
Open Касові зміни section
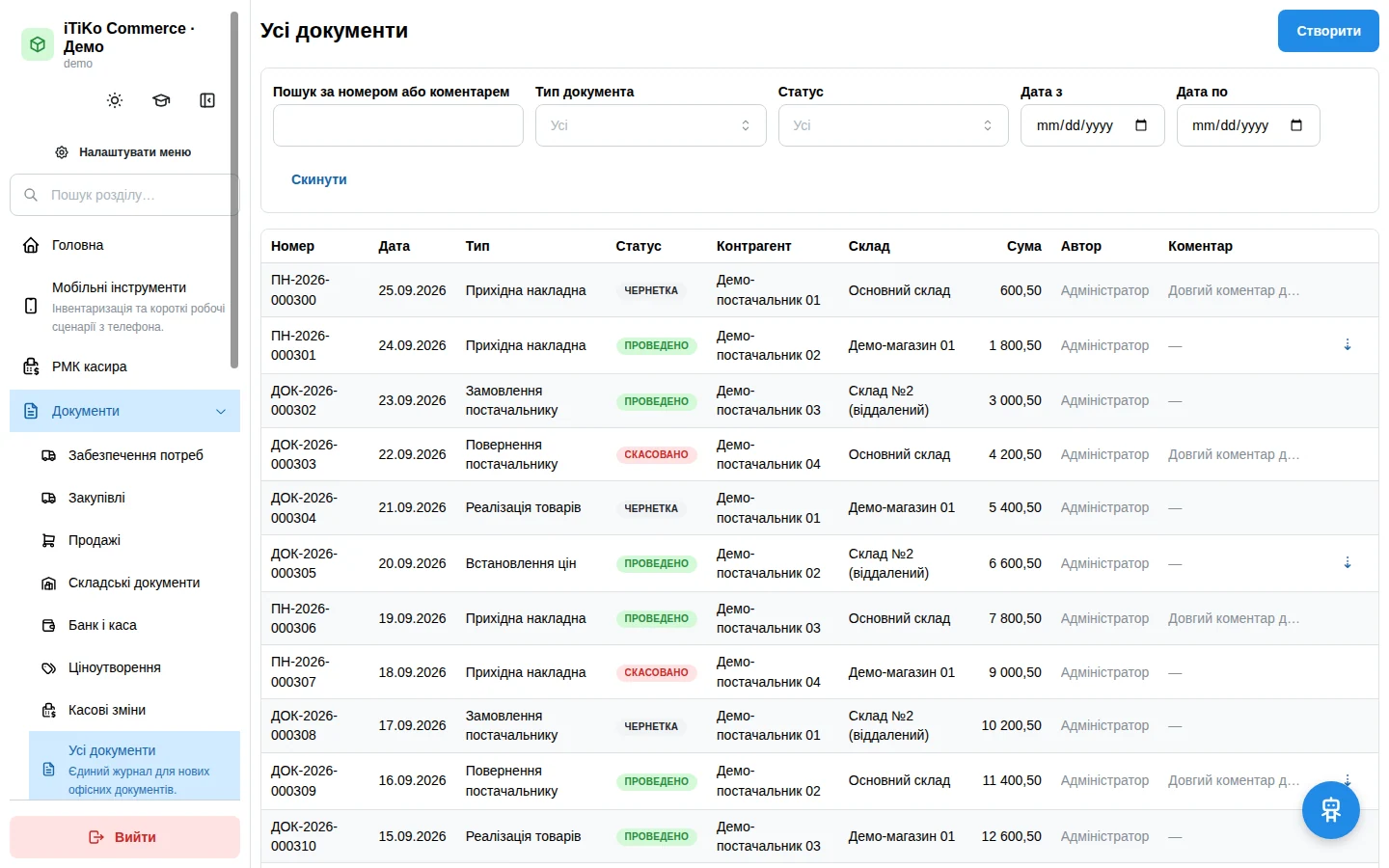[x=134, y=710]
